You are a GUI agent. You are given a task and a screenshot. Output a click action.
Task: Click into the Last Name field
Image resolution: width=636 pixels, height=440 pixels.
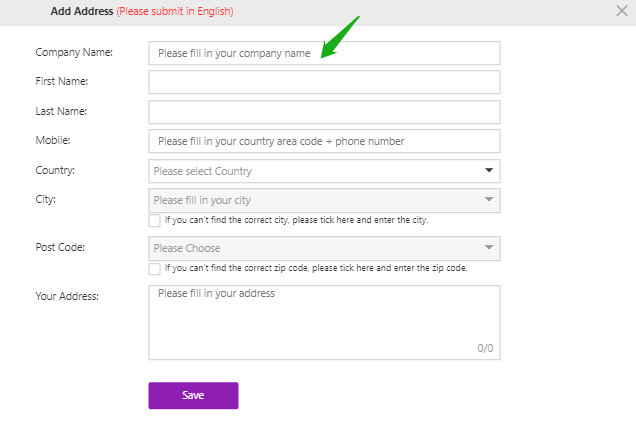pos(324,111)
